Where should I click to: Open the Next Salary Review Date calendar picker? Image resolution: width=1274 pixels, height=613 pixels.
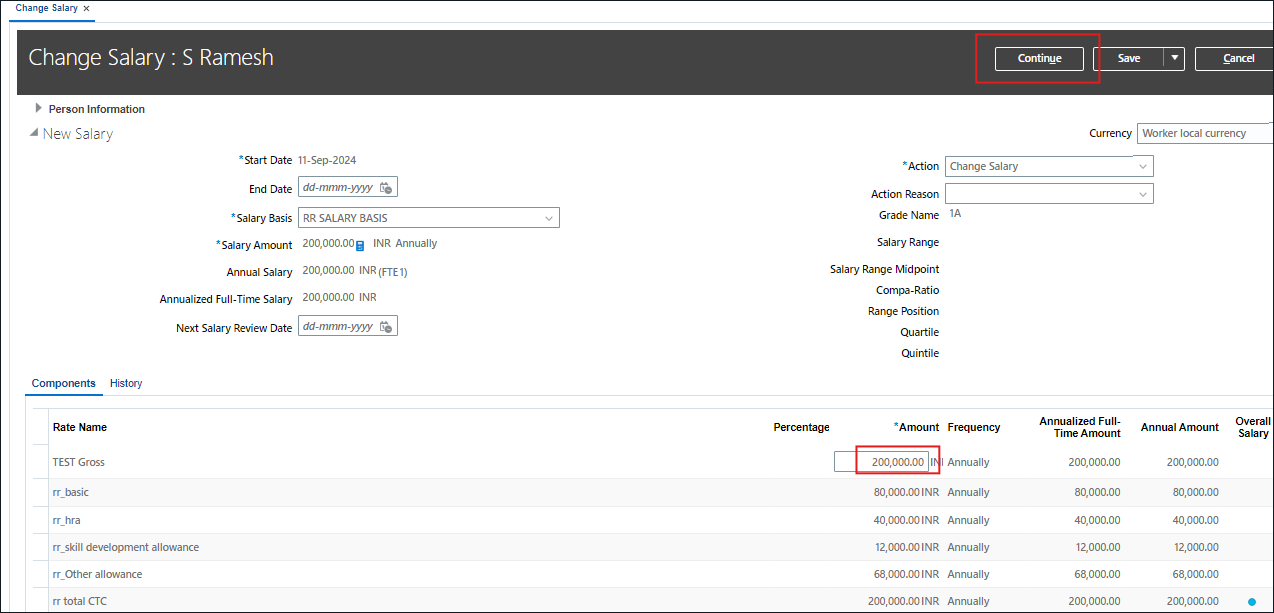(x=383, y=325)
